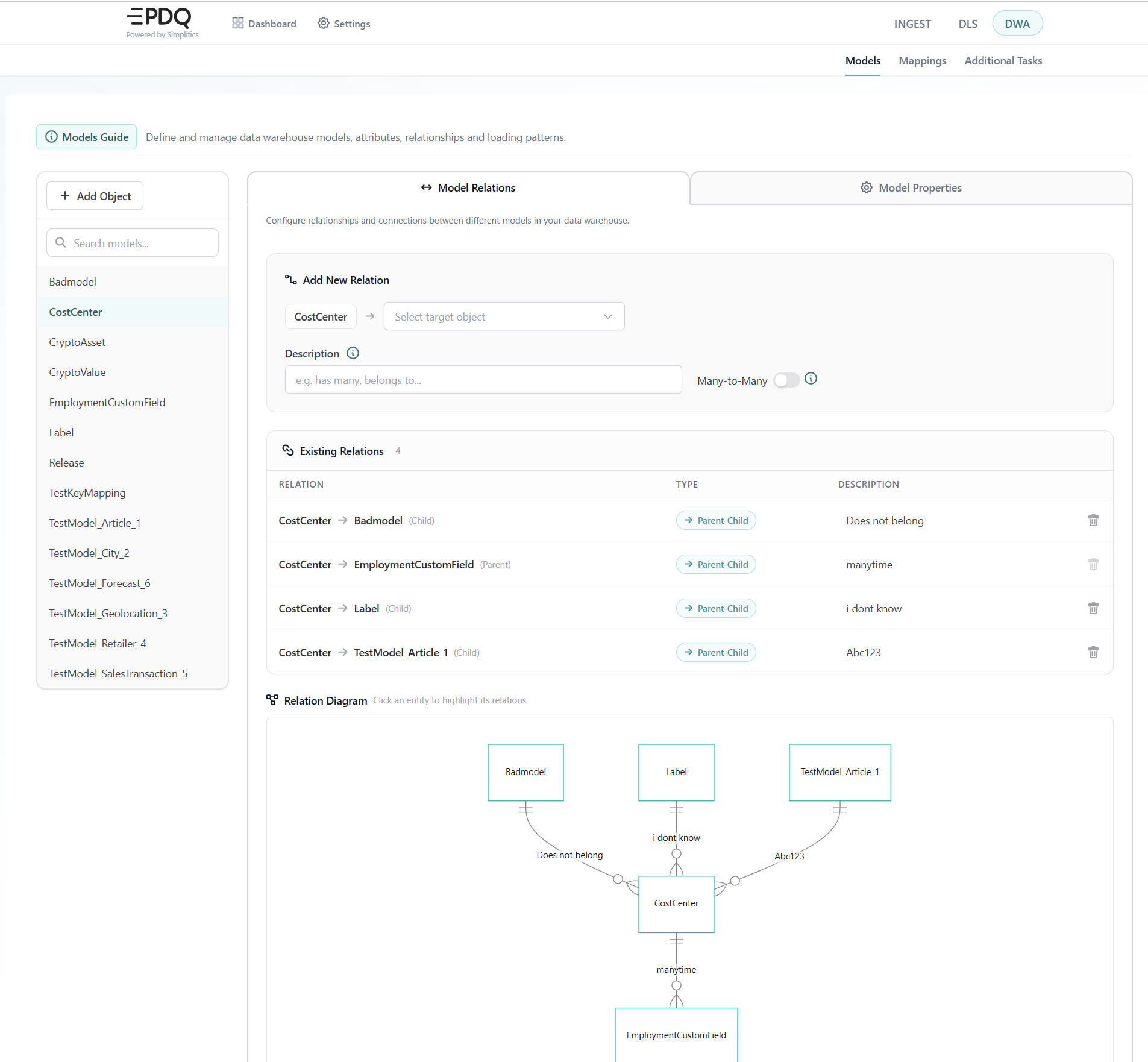Click 'manytime' description cell
Screen dimensions: 1148x1062
pyautogui.click(x=869, y=565)
